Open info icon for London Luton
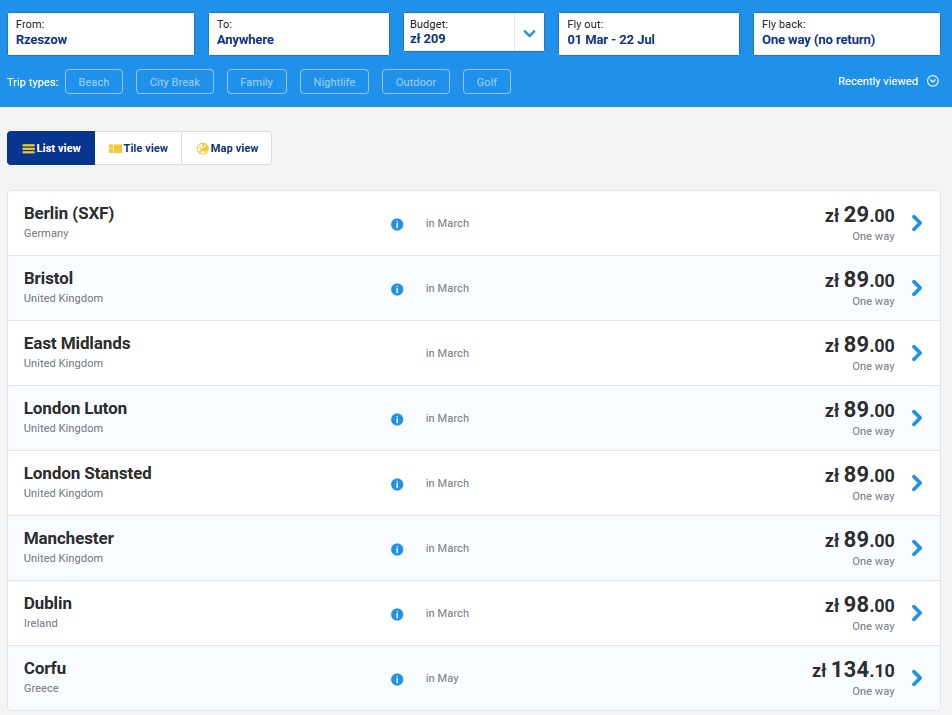Viewport: 952px width, 715px height. click(x=397, y=419)
